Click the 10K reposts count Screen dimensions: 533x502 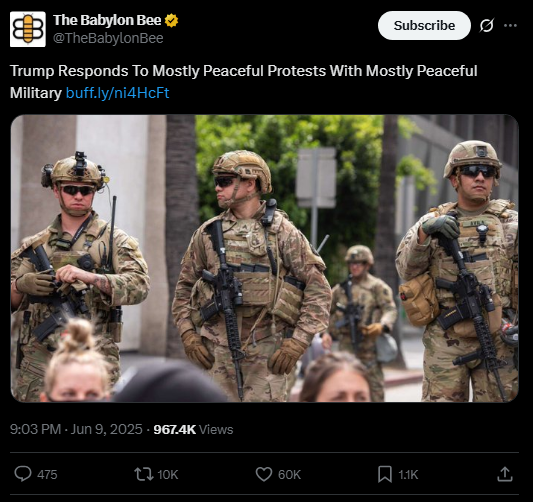(168, 474)
